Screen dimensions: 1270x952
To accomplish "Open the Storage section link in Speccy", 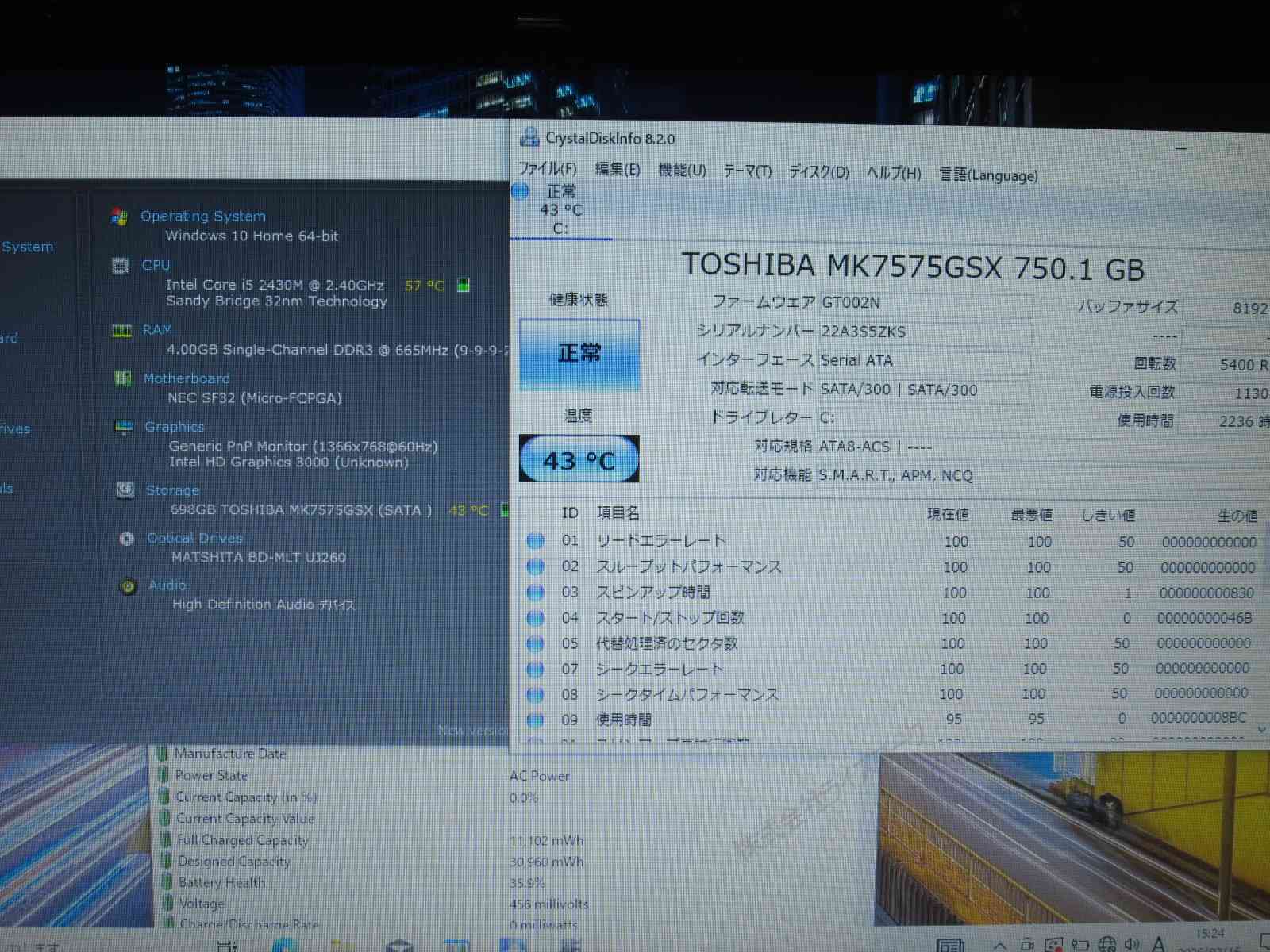I will [172, 490].
